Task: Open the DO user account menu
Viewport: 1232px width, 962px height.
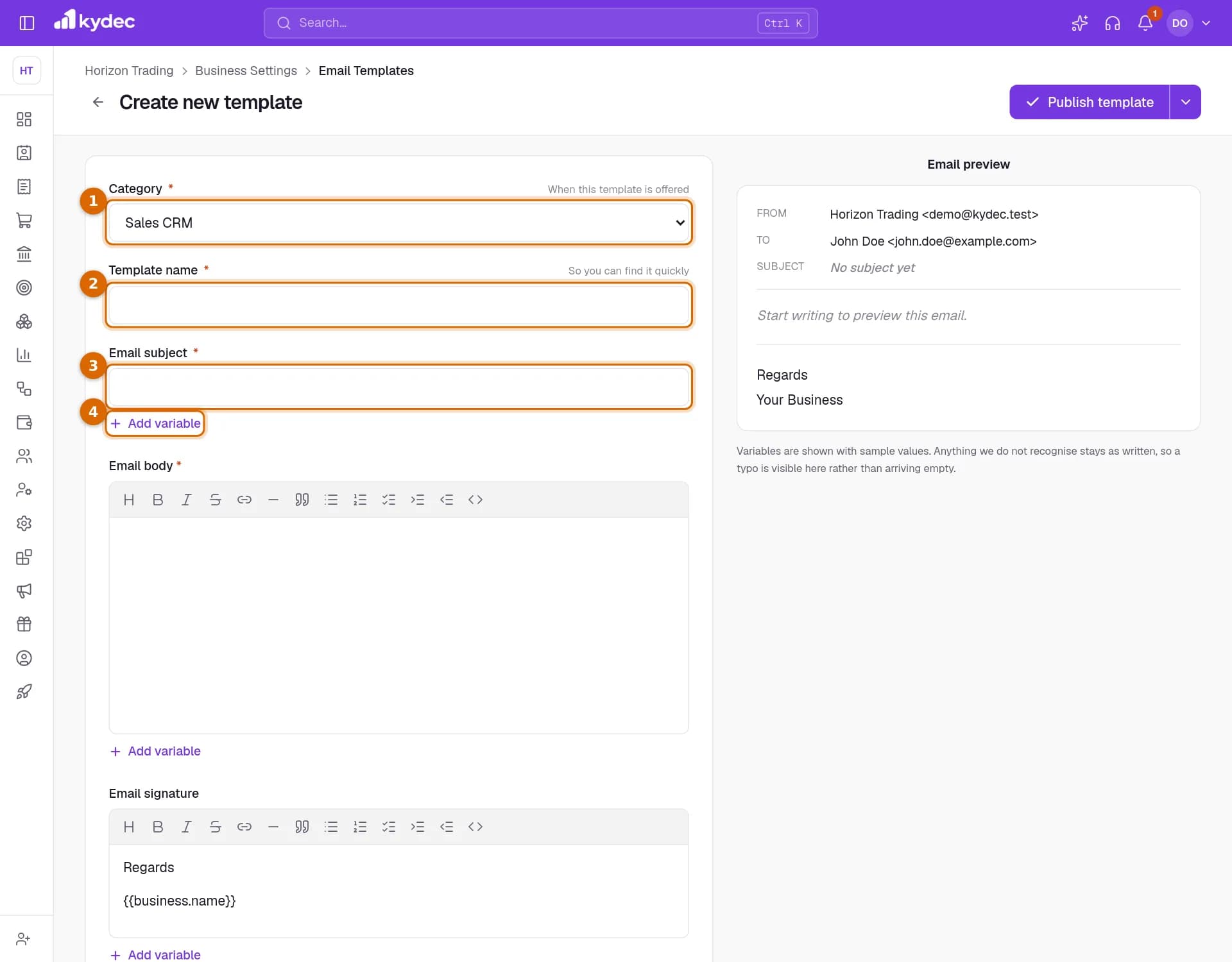Action: [1191, 23]
